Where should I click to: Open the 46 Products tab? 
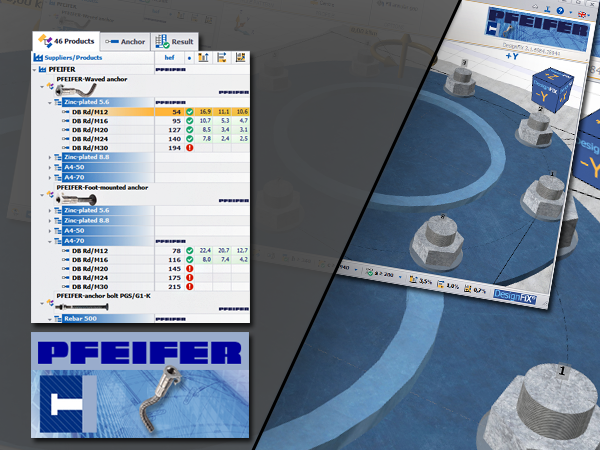click(66, 41)
